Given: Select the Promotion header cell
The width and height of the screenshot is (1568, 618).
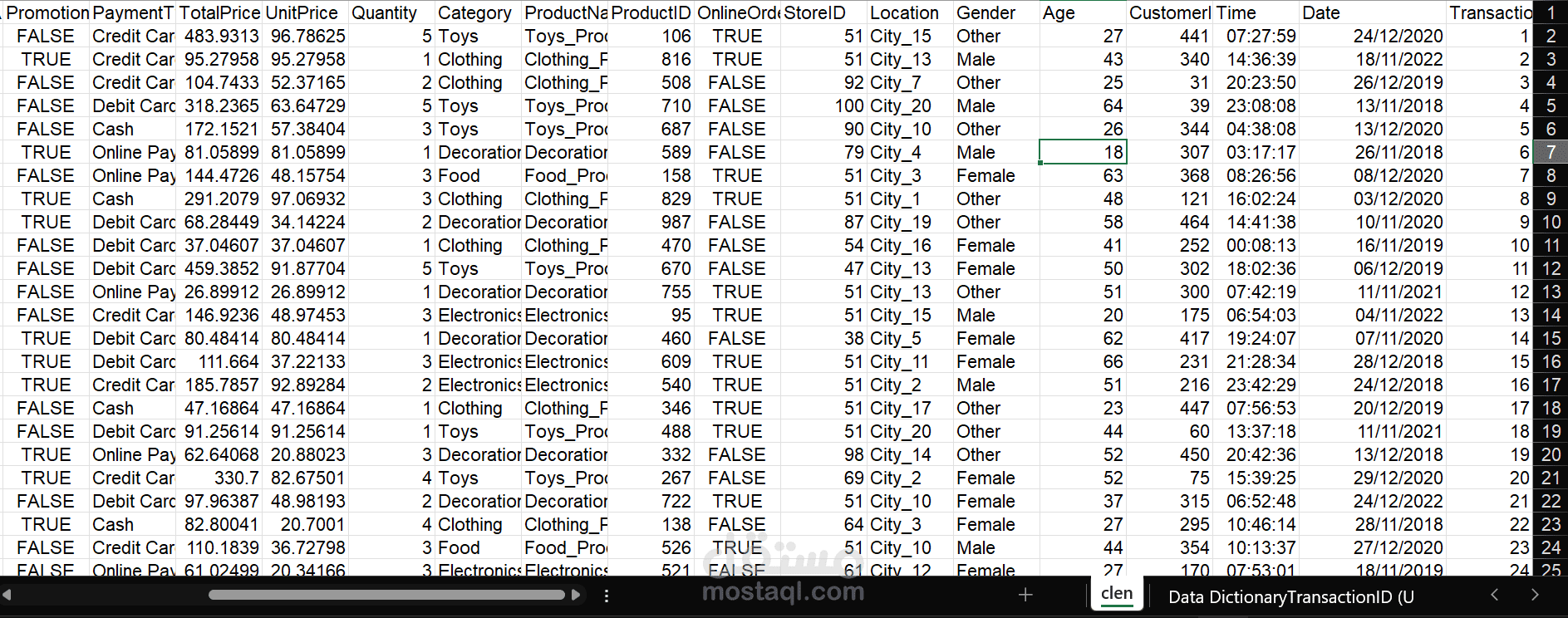Looking at the screenshot, I should [46, 13].
